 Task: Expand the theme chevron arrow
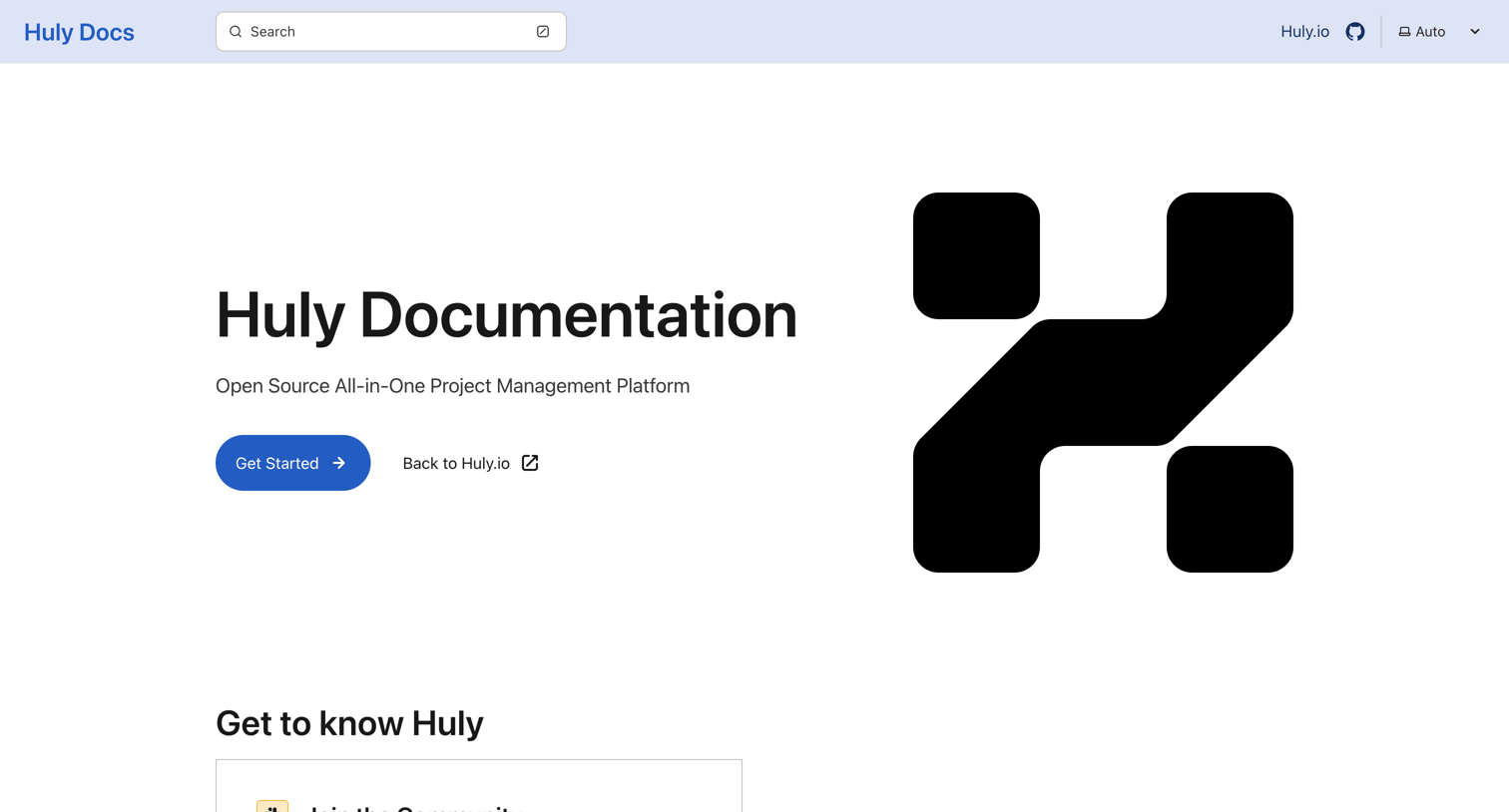pos(1475,32)
